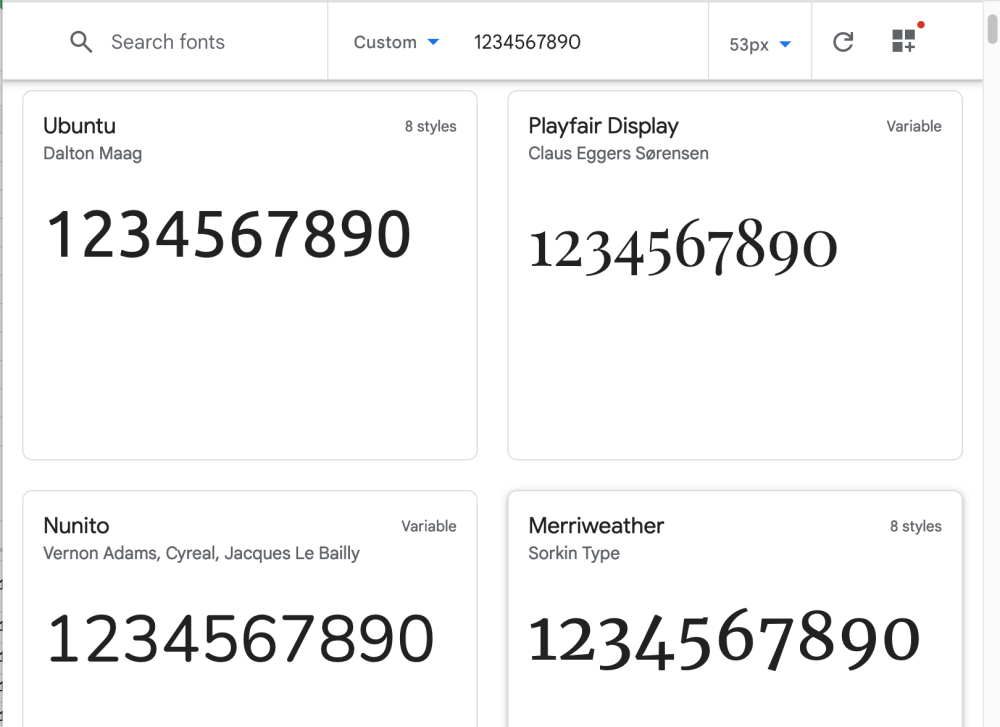Open the Ubuntu font card title

click(80, 126)
